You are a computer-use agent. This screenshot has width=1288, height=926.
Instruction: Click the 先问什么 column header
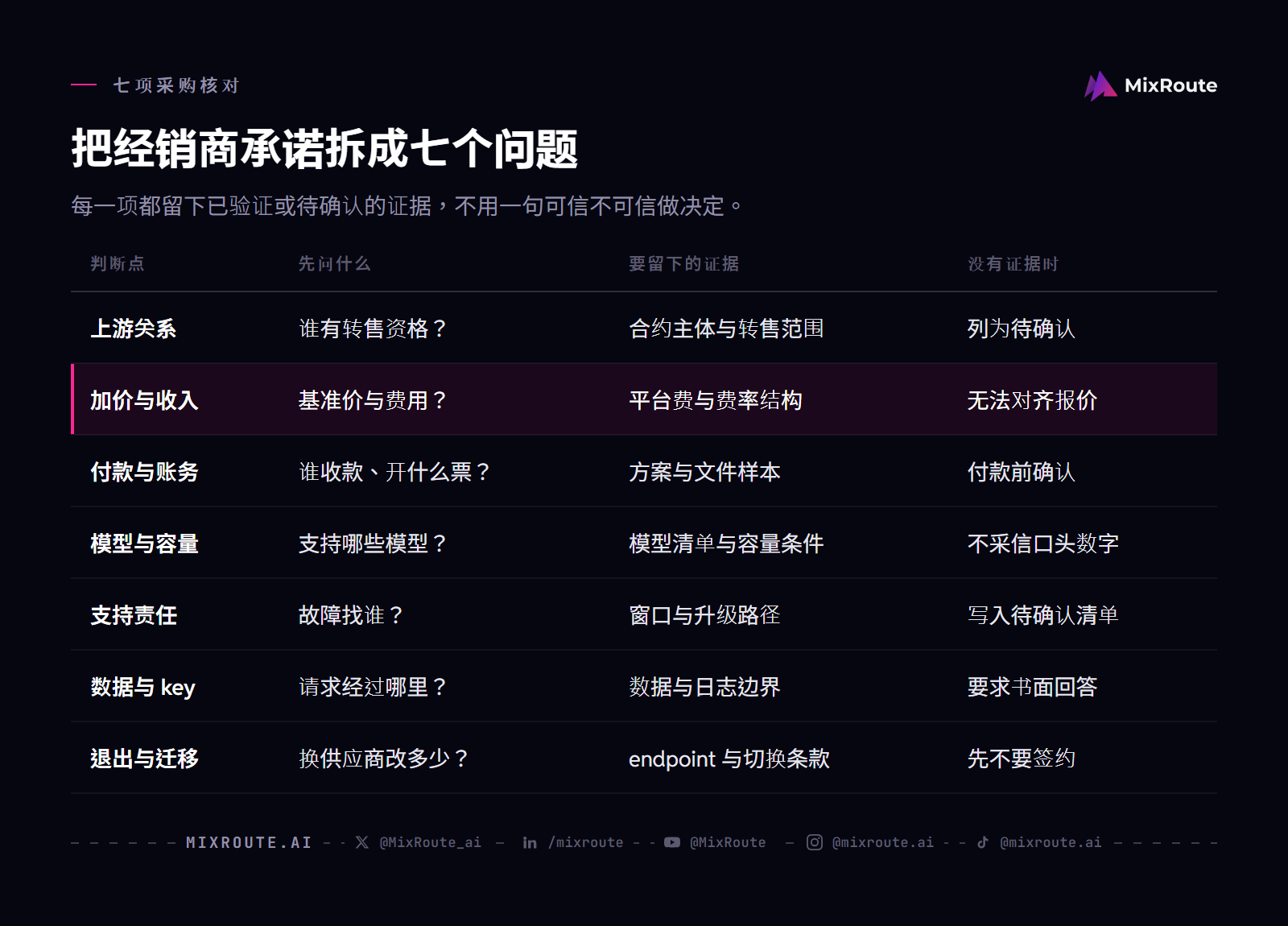(335, 263)
